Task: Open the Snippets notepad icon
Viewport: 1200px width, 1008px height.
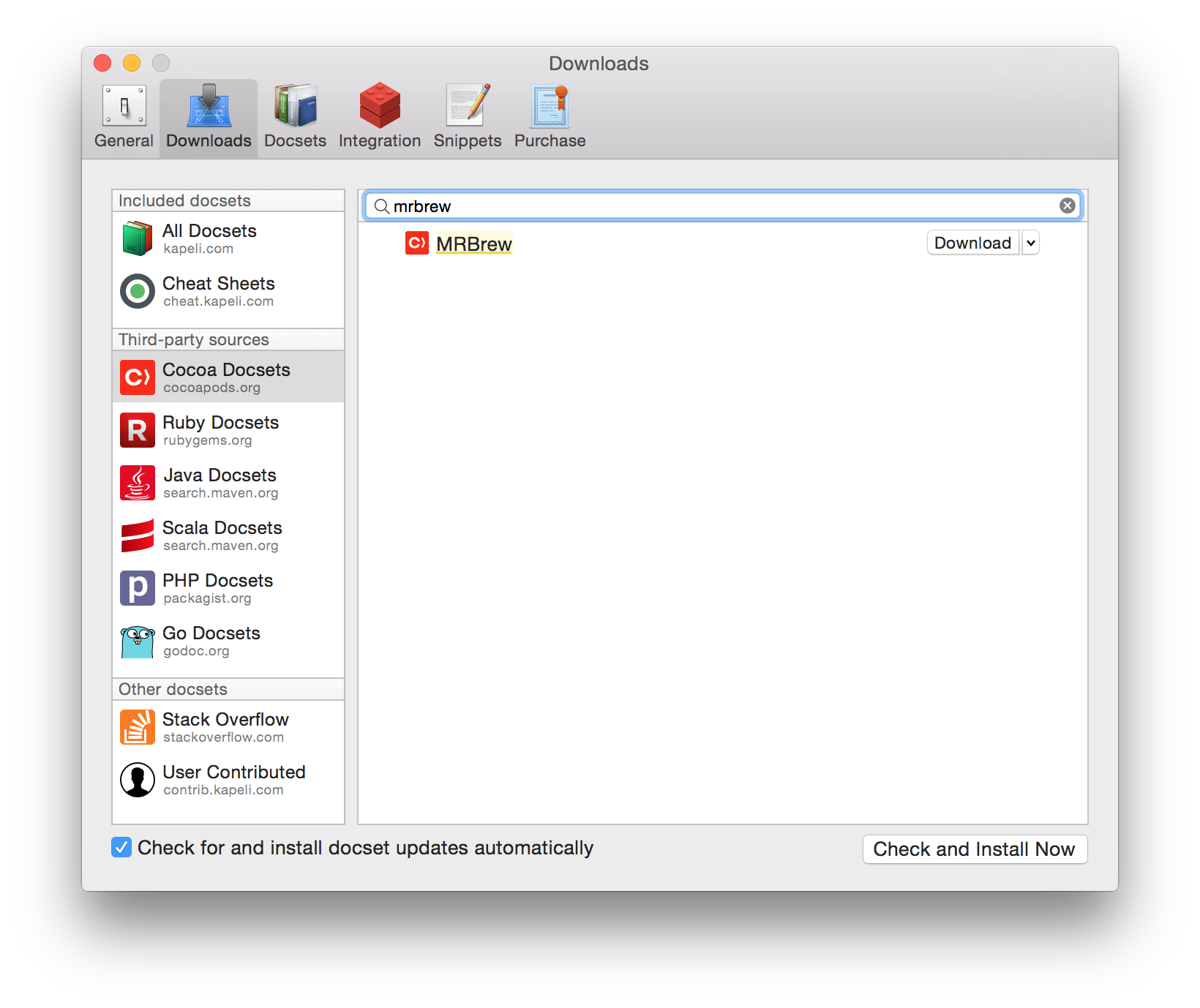Action: coord(468,106)
